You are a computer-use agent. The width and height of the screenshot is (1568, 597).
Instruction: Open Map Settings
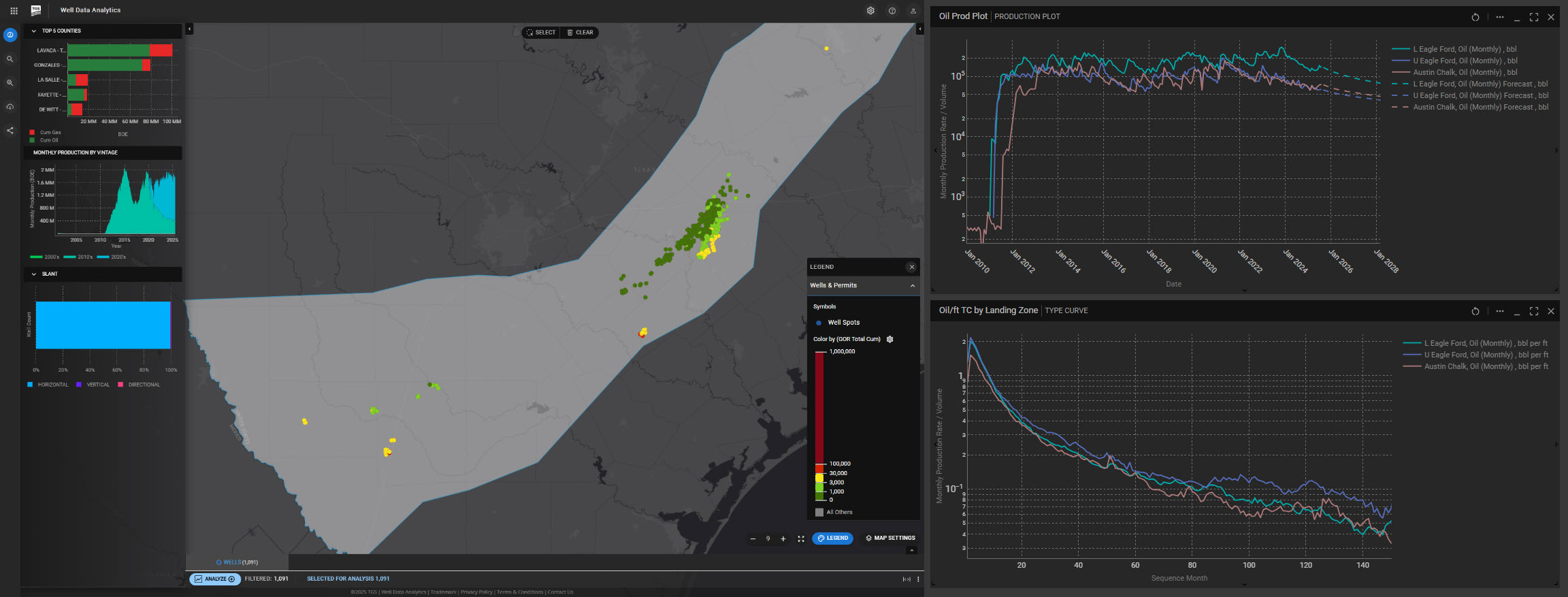(x=890, y=538)
